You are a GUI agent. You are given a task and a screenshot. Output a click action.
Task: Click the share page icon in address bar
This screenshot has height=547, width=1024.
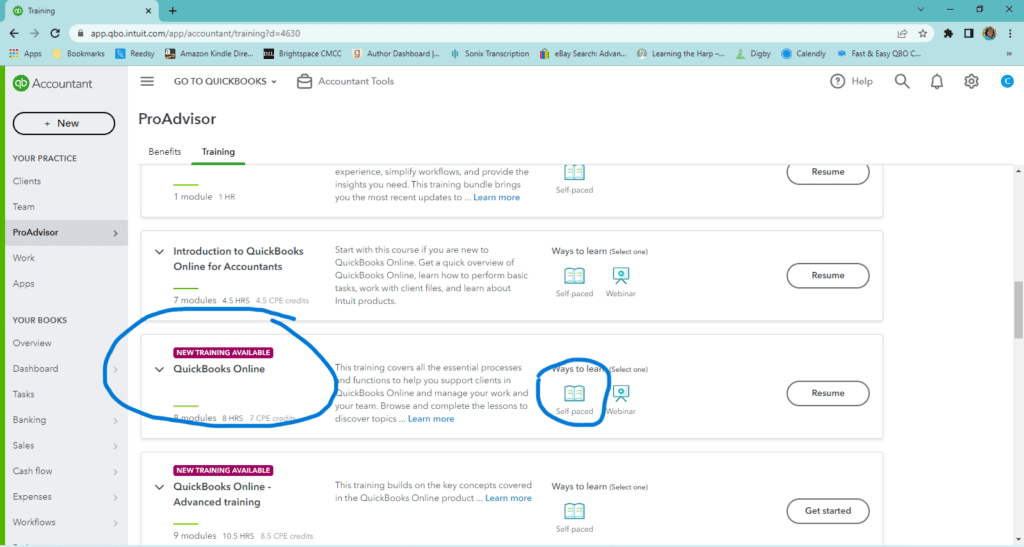(903, 33)
